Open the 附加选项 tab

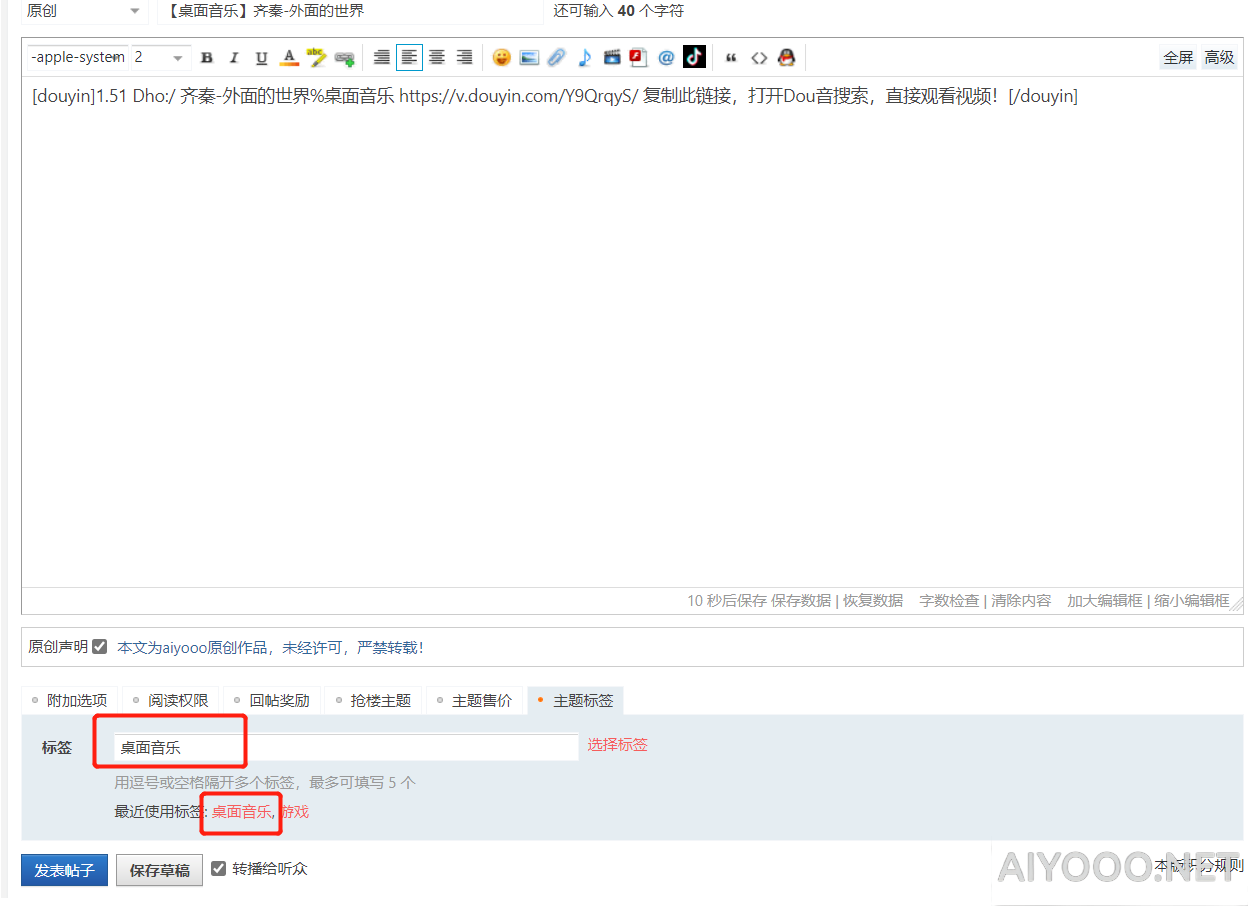point(70,701)
